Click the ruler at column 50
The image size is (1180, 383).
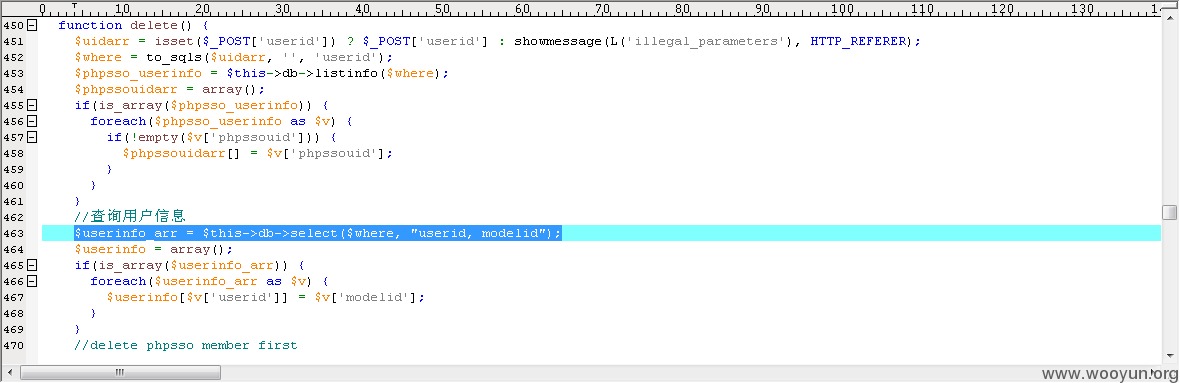tap(442, 9)
